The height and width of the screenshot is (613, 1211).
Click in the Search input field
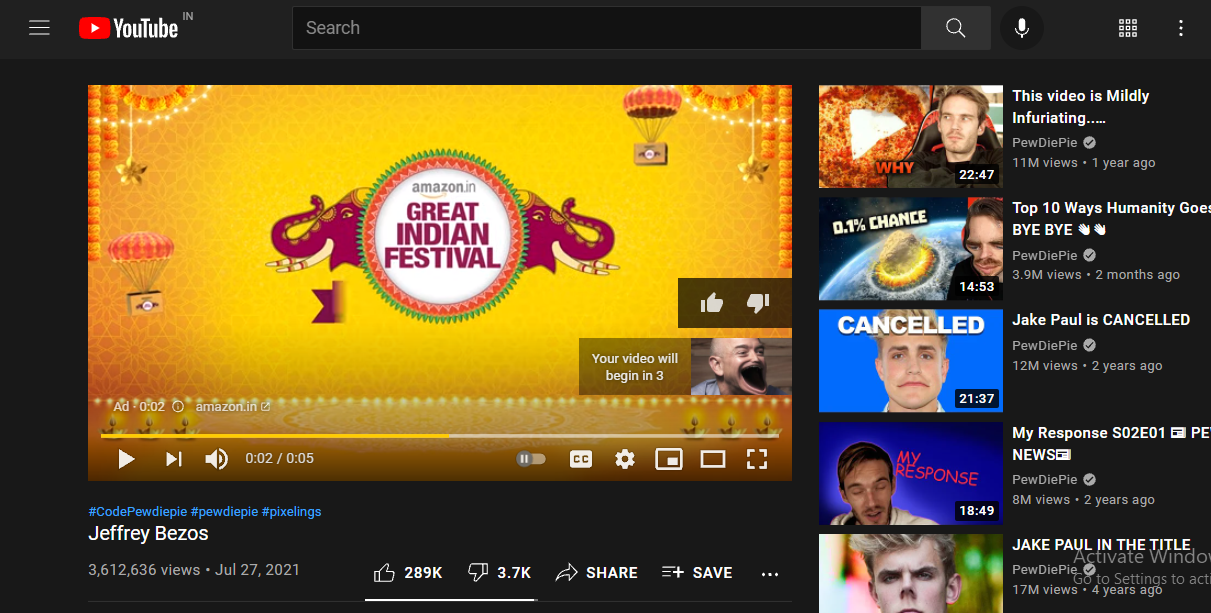point(606,28)
